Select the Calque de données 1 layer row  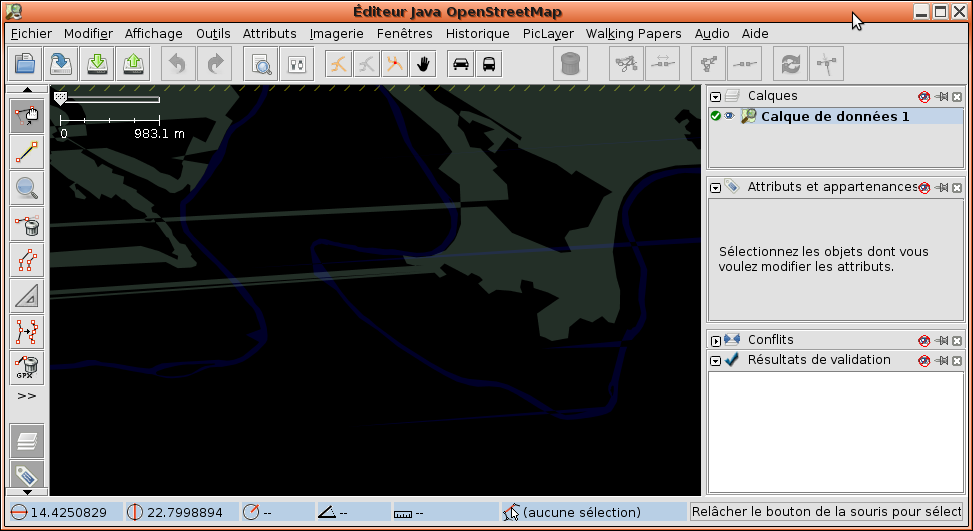coord(836,116)
